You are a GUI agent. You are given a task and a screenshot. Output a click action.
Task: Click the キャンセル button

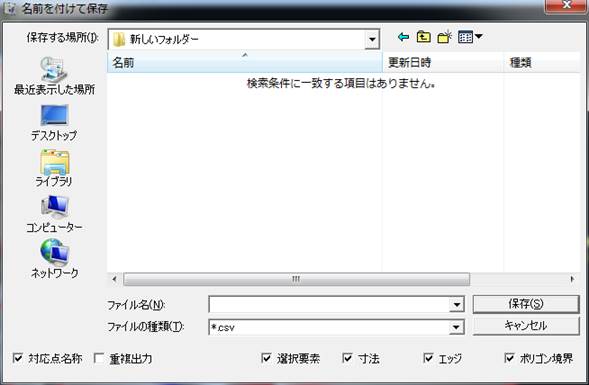pyautogui.click(x=526, y=326)
